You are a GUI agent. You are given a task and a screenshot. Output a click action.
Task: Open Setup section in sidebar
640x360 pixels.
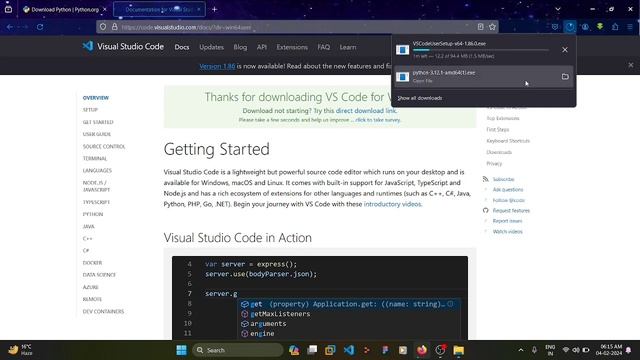(x=90, y=110)
